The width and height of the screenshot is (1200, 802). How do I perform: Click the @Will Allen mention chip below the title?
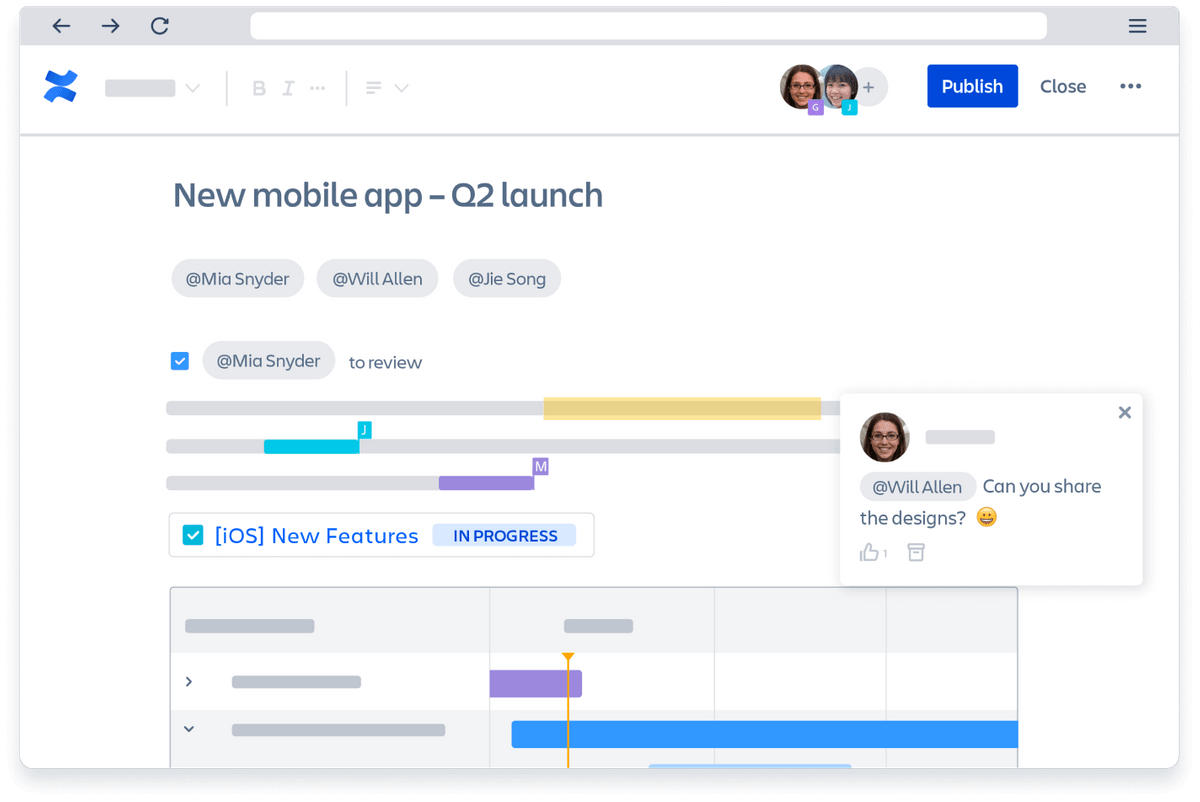coord(377,279)
